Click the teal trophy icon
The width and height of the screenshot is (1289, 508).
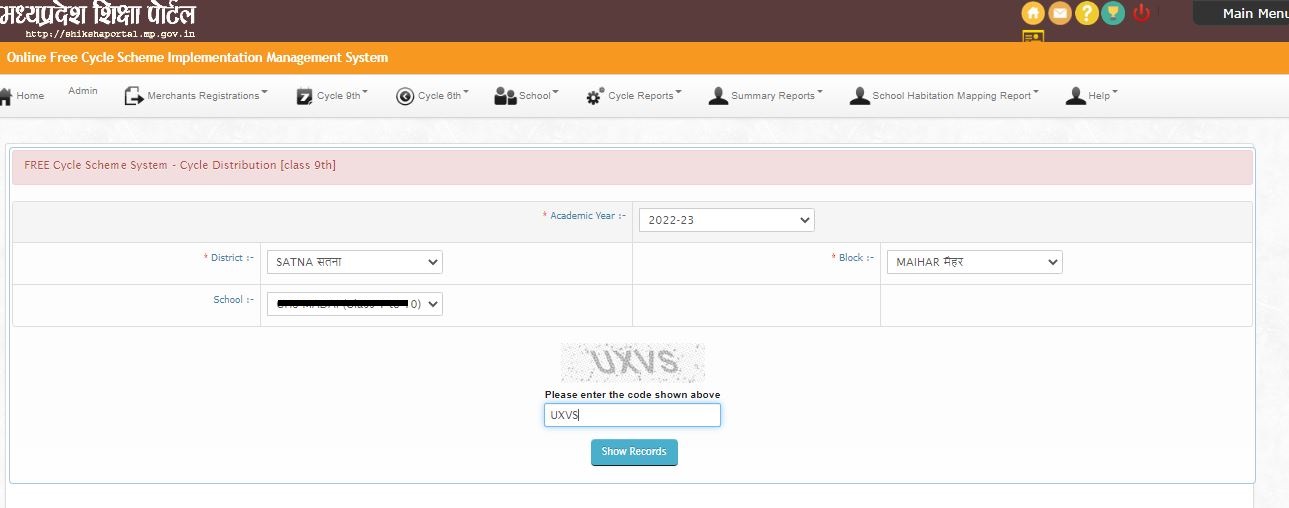pyautogui.click(x=1113, y=14)
